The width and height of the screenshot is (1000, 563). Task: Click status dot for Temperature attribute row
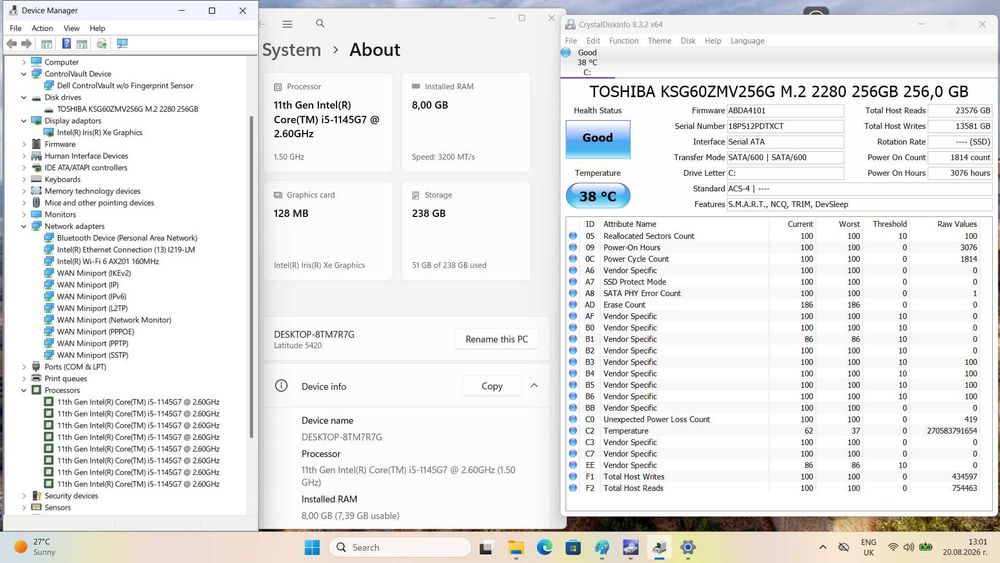[573, 431]
